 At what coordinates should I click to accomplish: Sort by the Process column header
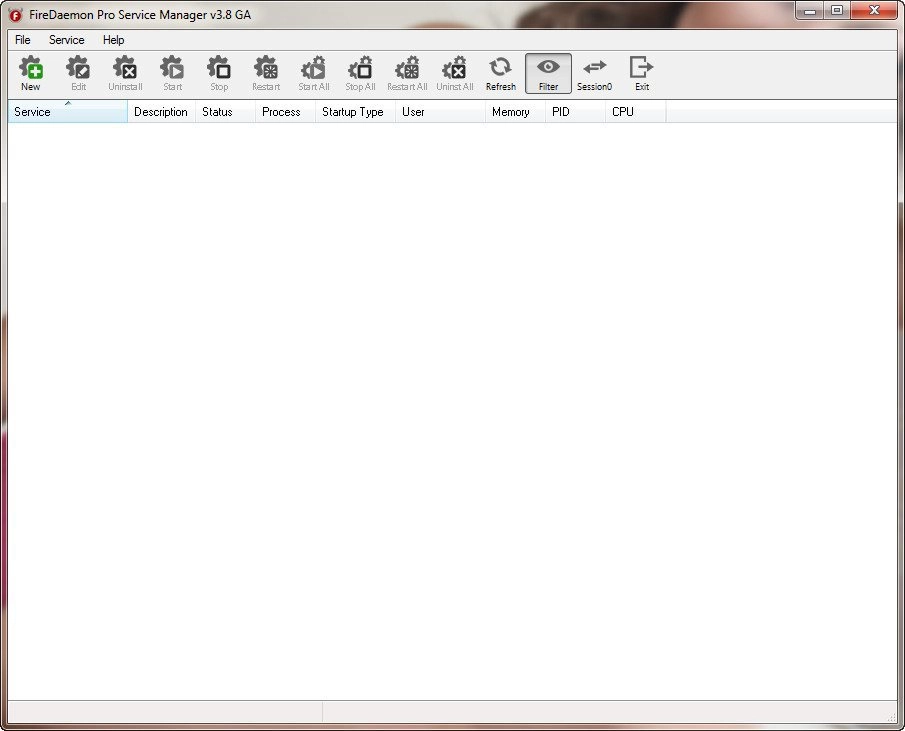pos(285,111)
